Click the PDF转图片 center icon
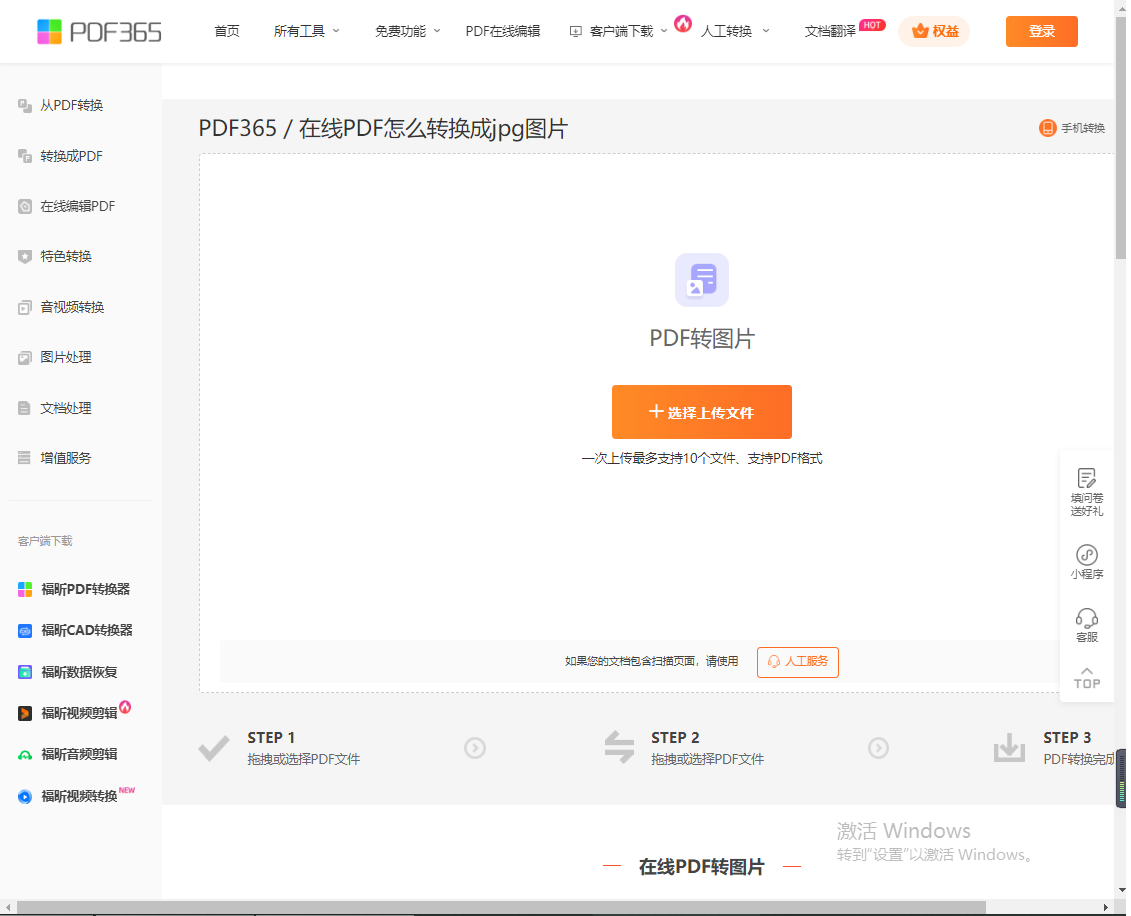1131x916 pixels. click(x=702, y=280)
